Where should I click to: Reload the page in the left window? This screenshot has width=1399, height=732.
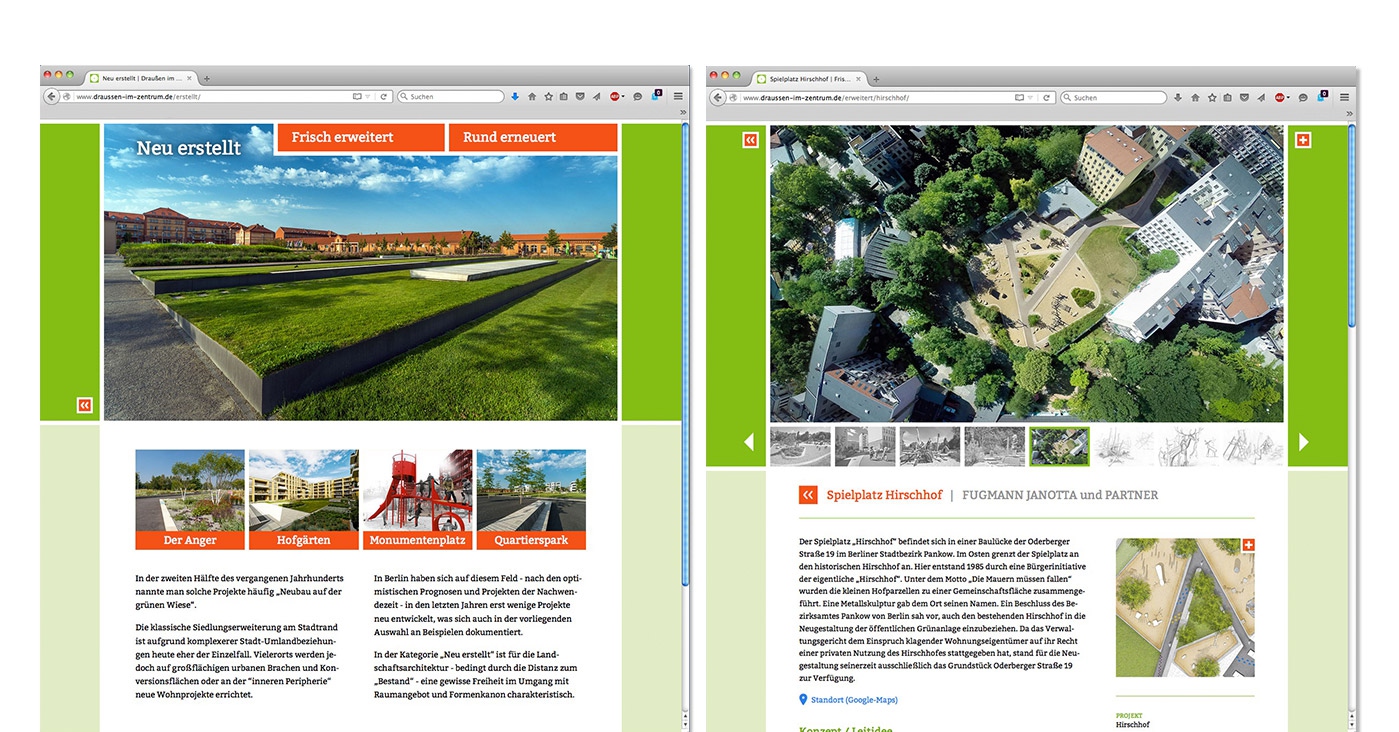coord(384,97)
